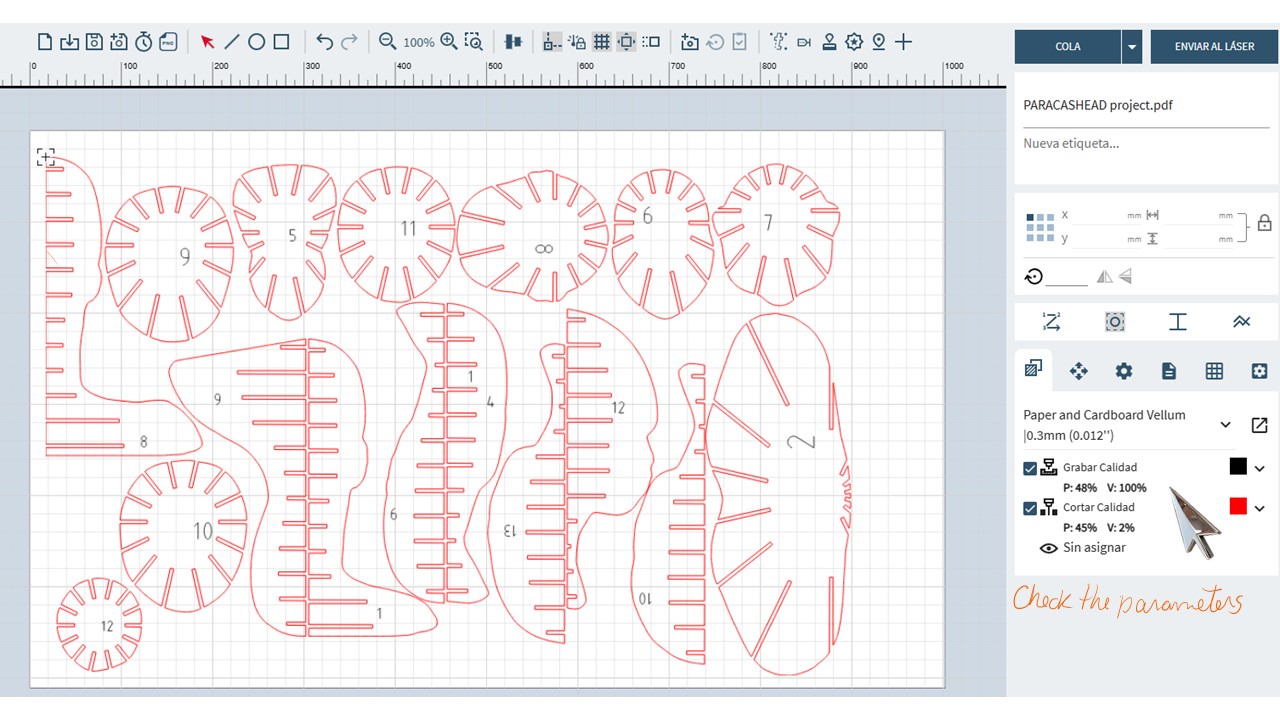Click the location pin toolbar icon

pos(879,42)
